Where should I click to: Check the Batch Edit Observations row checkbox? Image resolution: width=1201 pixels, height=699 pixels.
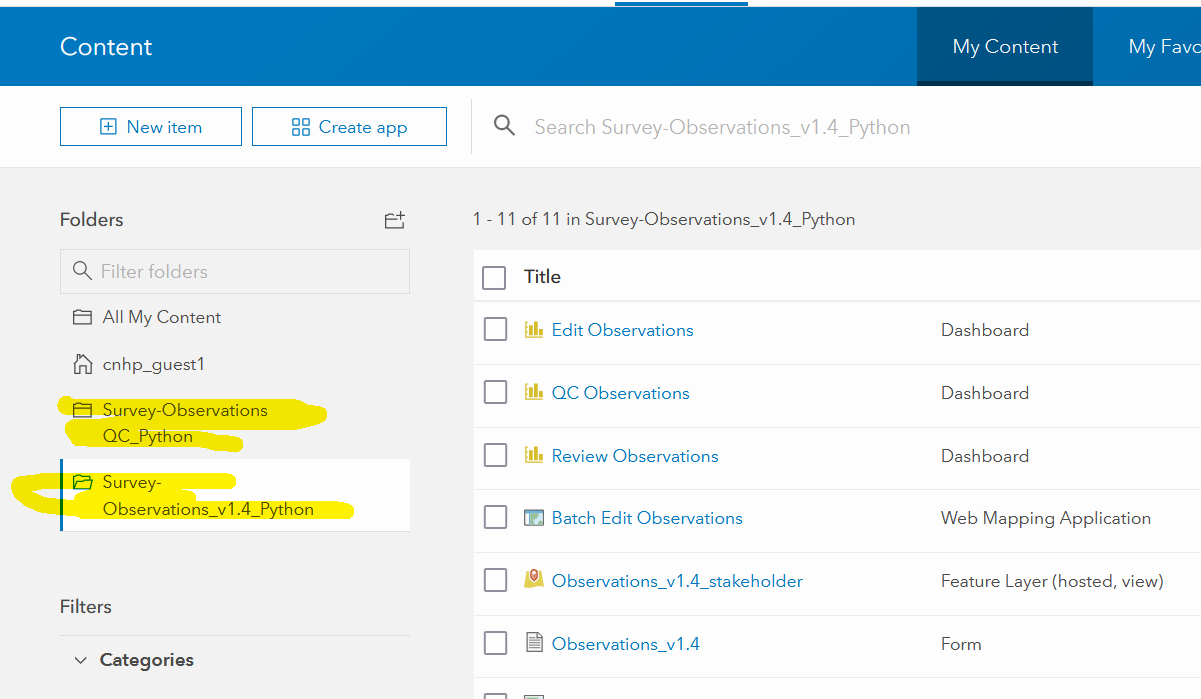[495, 518]
